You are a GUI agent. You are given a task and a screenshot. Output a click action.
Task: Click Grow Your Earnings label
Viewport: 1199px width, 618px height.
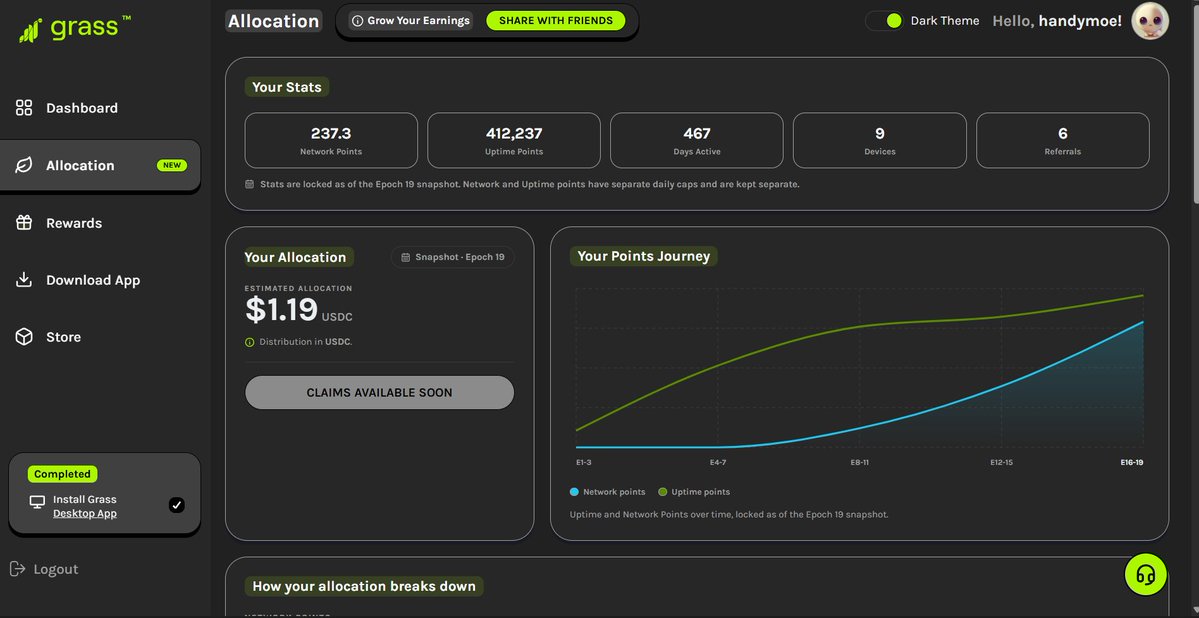(418, 21)
